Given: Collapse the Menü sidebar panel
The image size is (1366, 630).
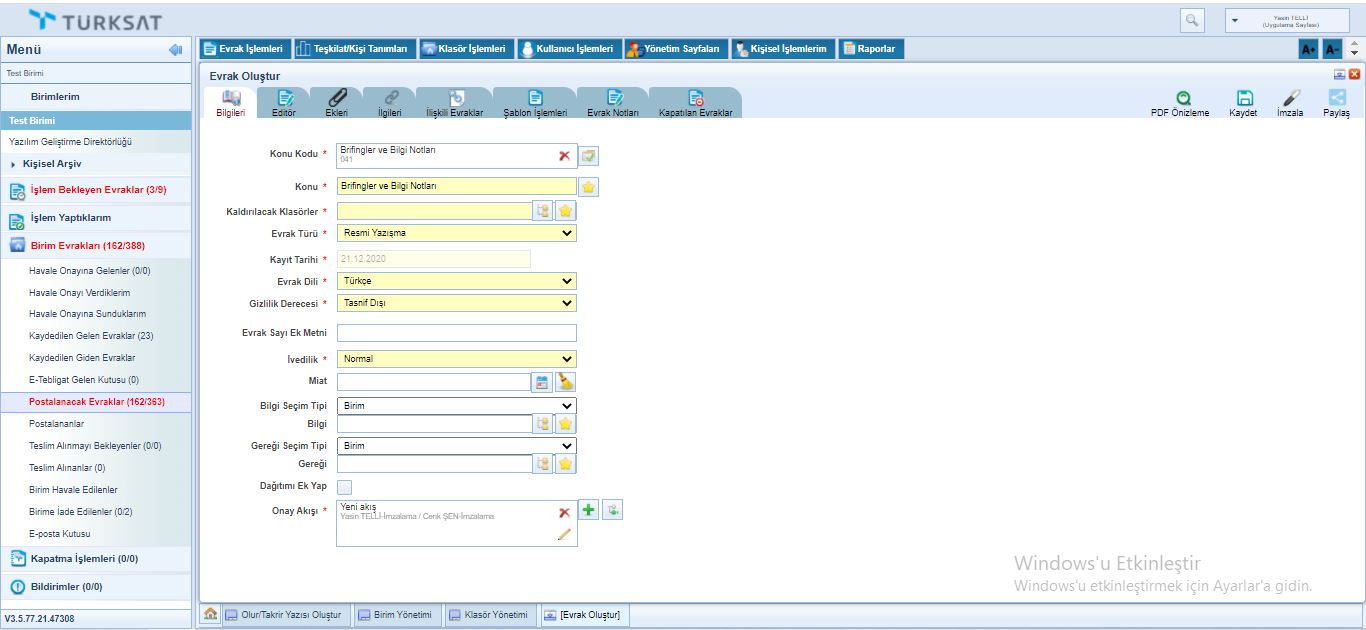Looking at the screenshot, I should [175, 50].
